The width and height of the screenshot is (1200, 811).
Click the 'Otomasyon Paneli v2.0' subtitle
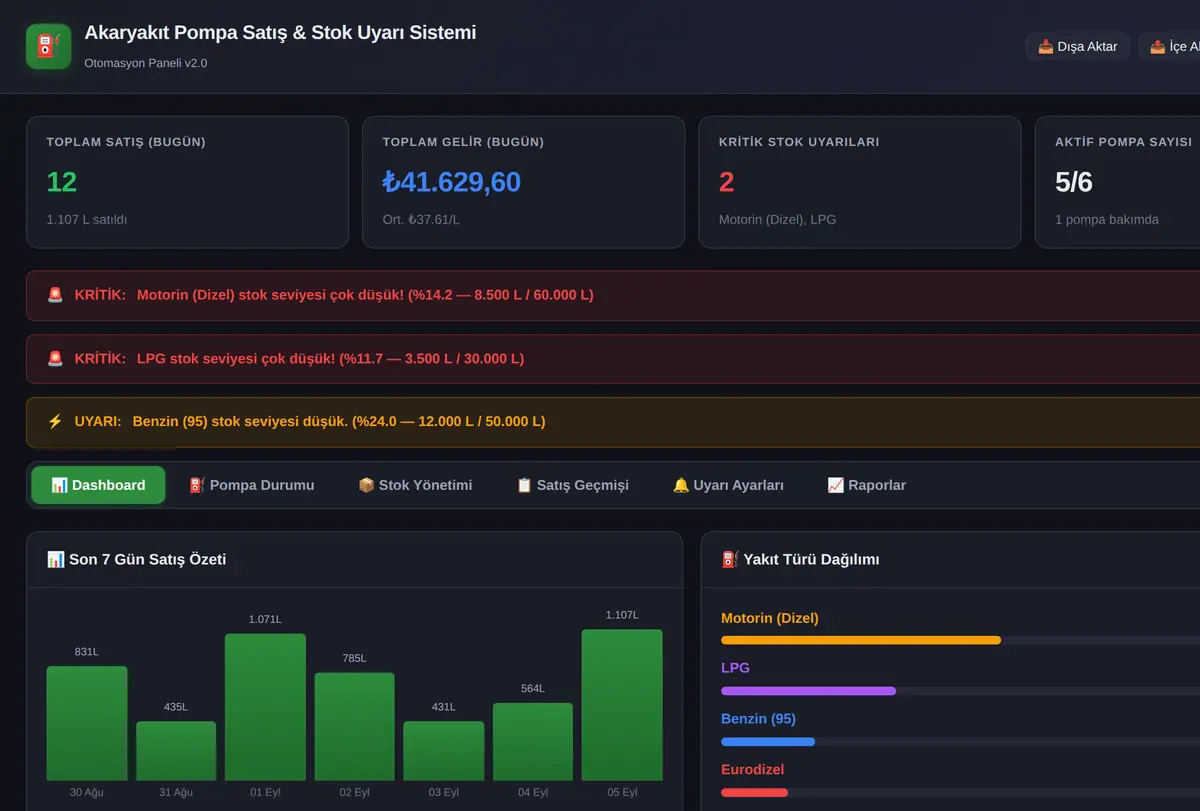(x=146, y=63)
